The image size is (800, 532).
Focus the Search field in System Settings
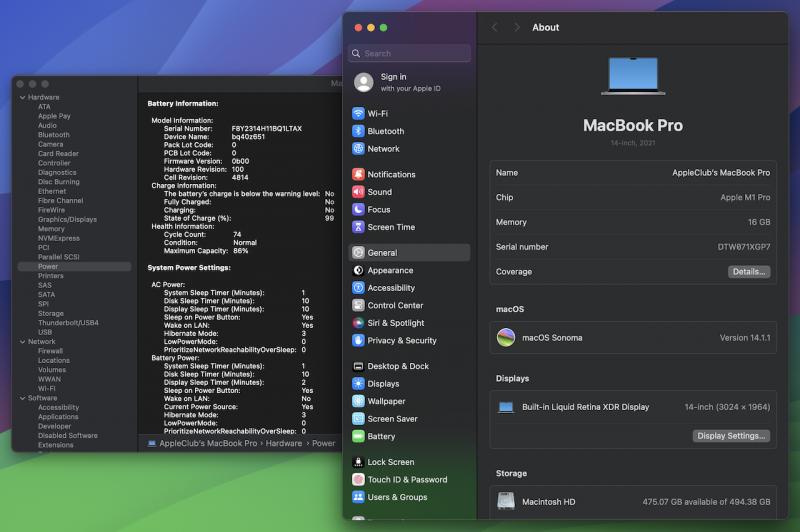tap(409, 53)
